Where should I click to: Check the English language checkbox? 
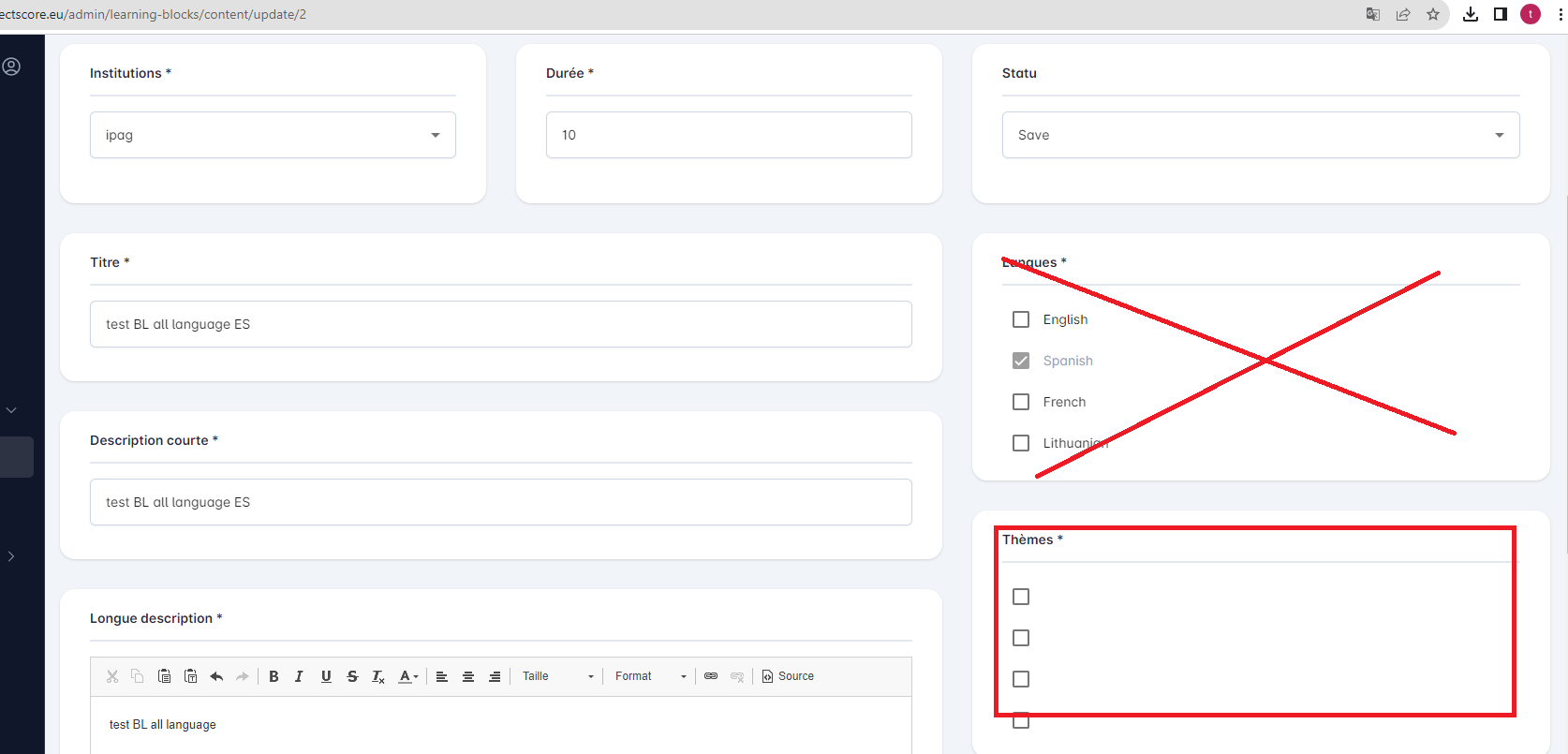1021,319
